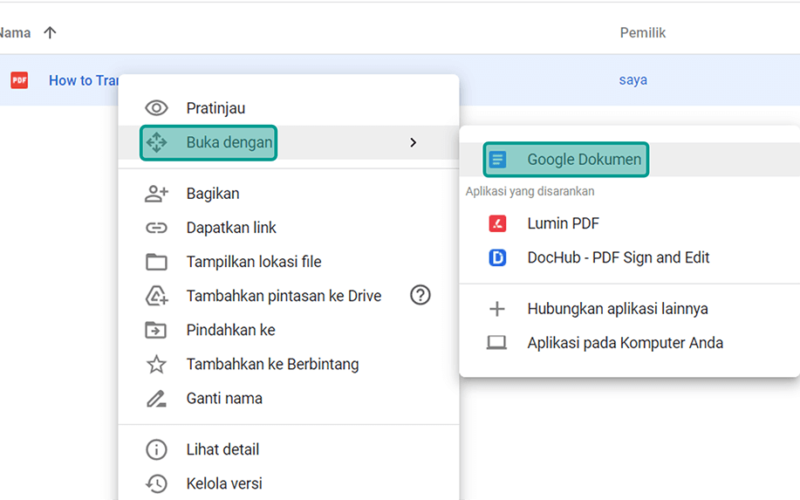The height and width of the screenshot is (500, 800).
Task: Click the laptop icon for Aplikasi pada Komputer
Action: pyautogui.click(x=496, y=342)
